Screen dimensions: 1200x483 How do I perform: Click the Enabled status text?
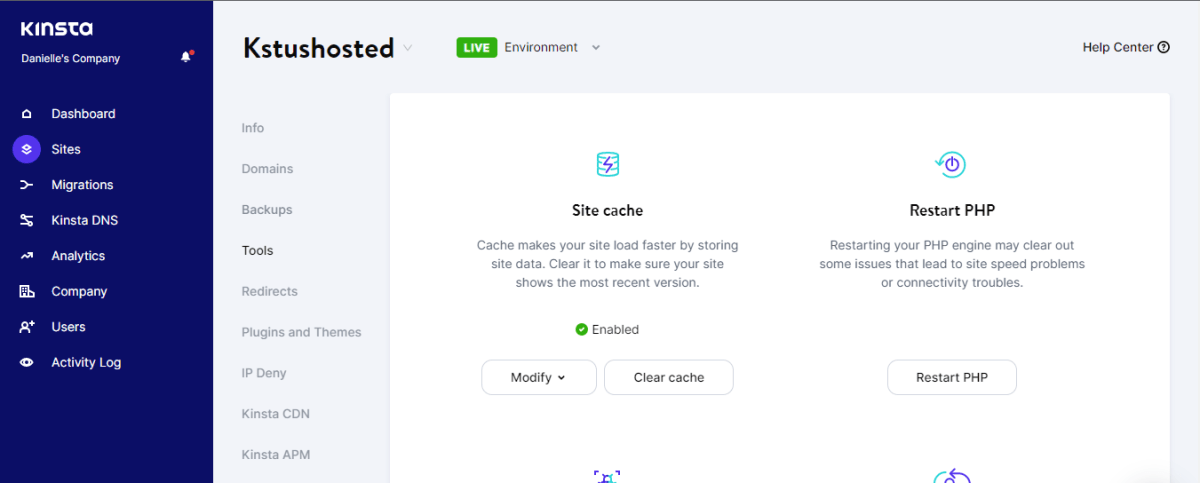[x=615, y=329]
